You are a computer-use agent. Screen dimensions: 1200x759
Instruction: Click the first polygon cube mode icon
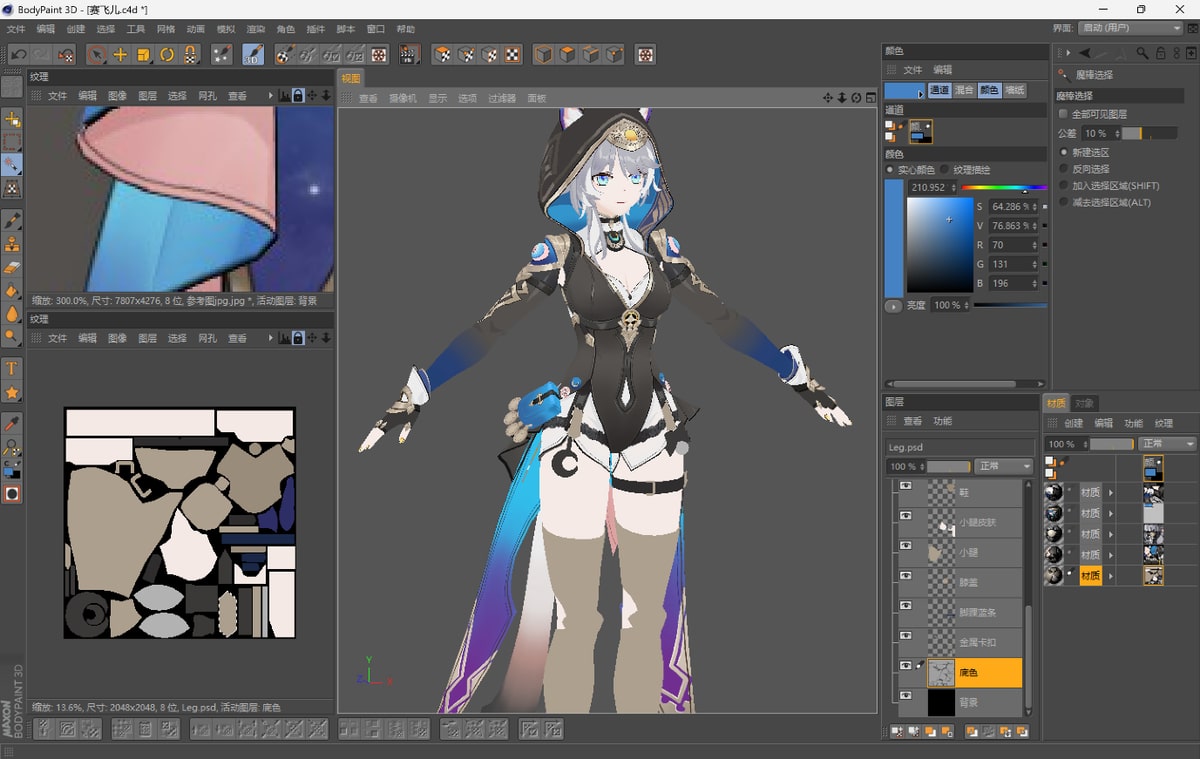point(543,54)
